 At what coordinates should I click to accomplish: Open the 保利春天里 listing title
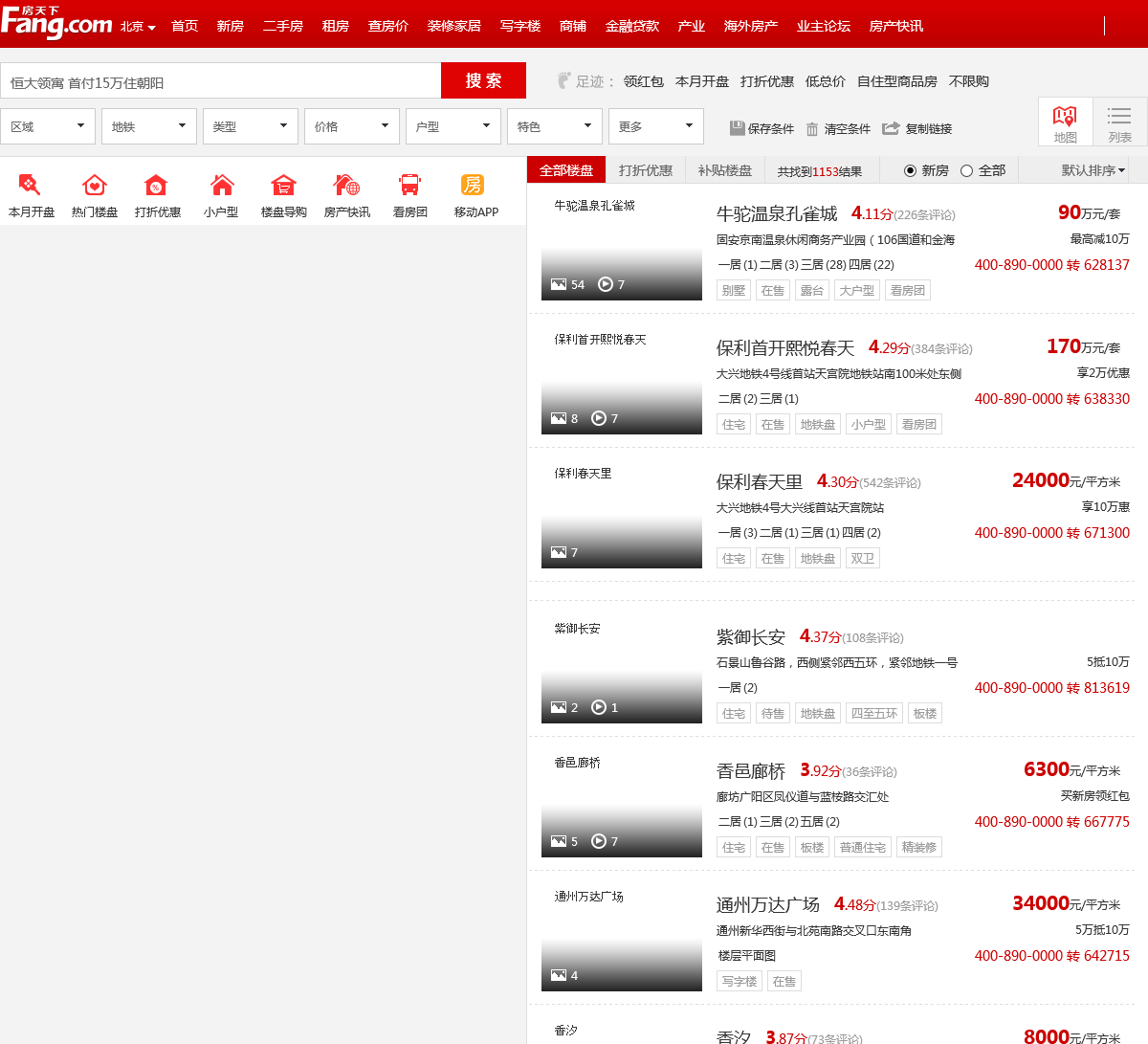(x=760, y=481)
